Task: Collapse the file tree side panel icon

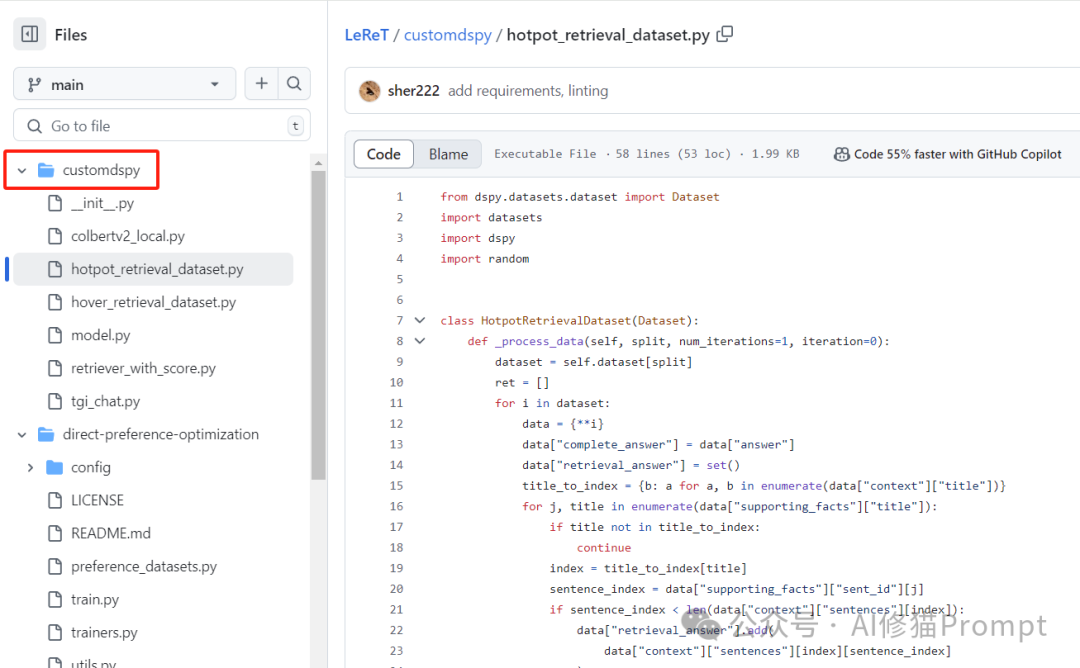Action: 30,34
